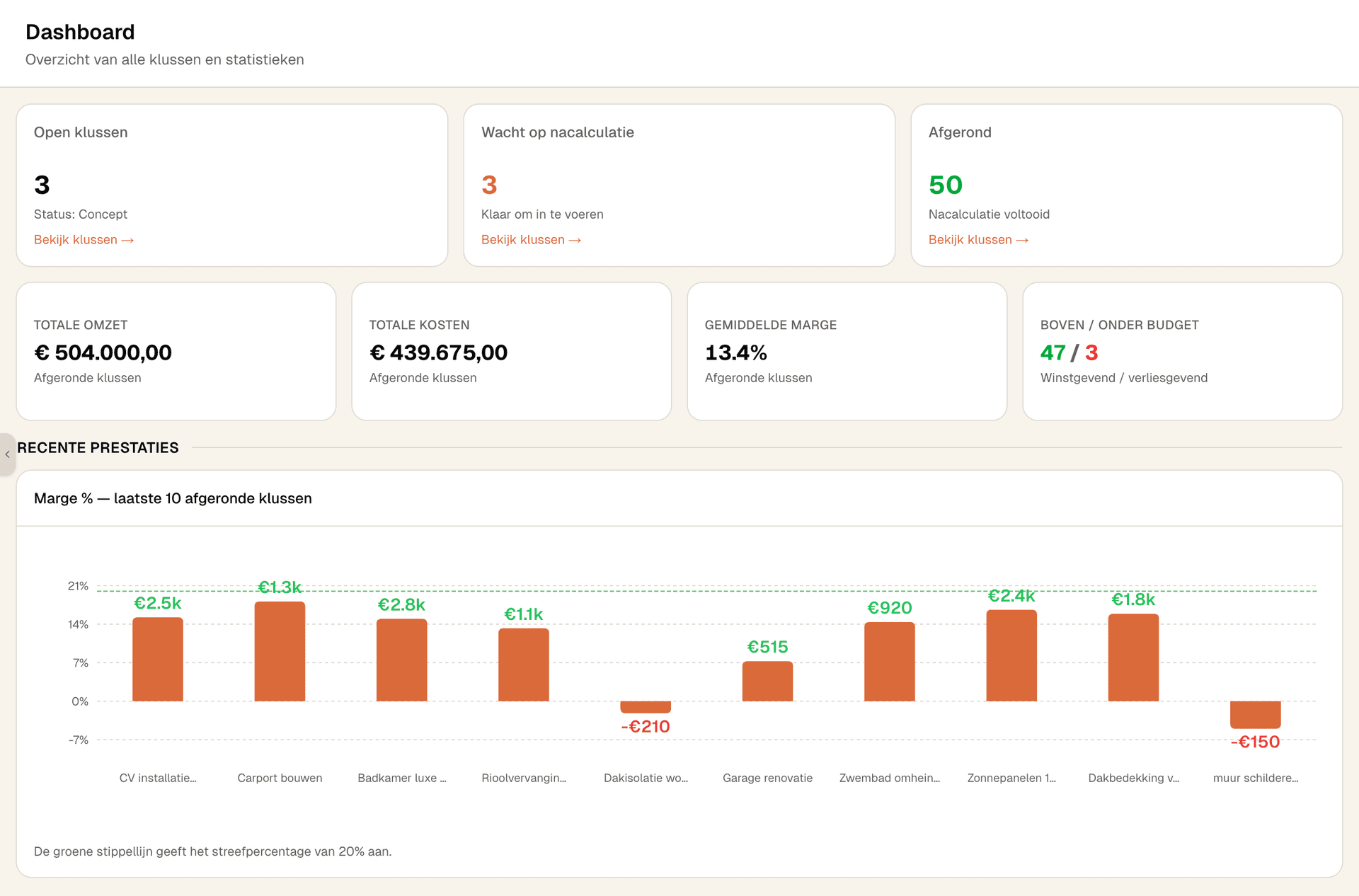
Task: Click the Dashboard page title
Action: click(x=80, y=32)
